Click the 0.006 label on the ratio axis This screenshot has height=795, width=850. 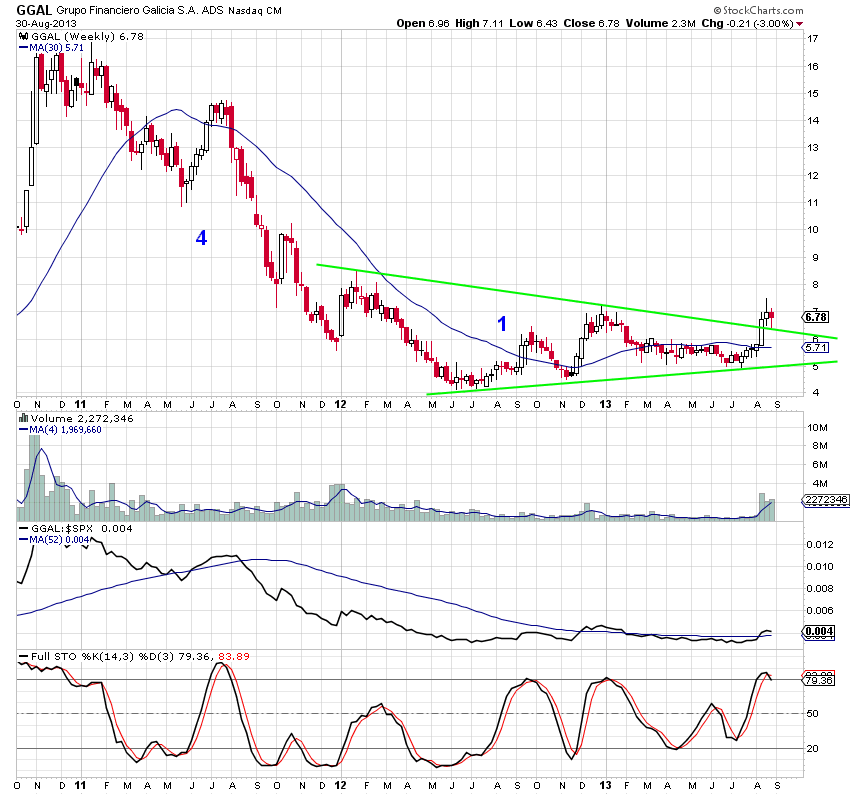click(820, 611)
